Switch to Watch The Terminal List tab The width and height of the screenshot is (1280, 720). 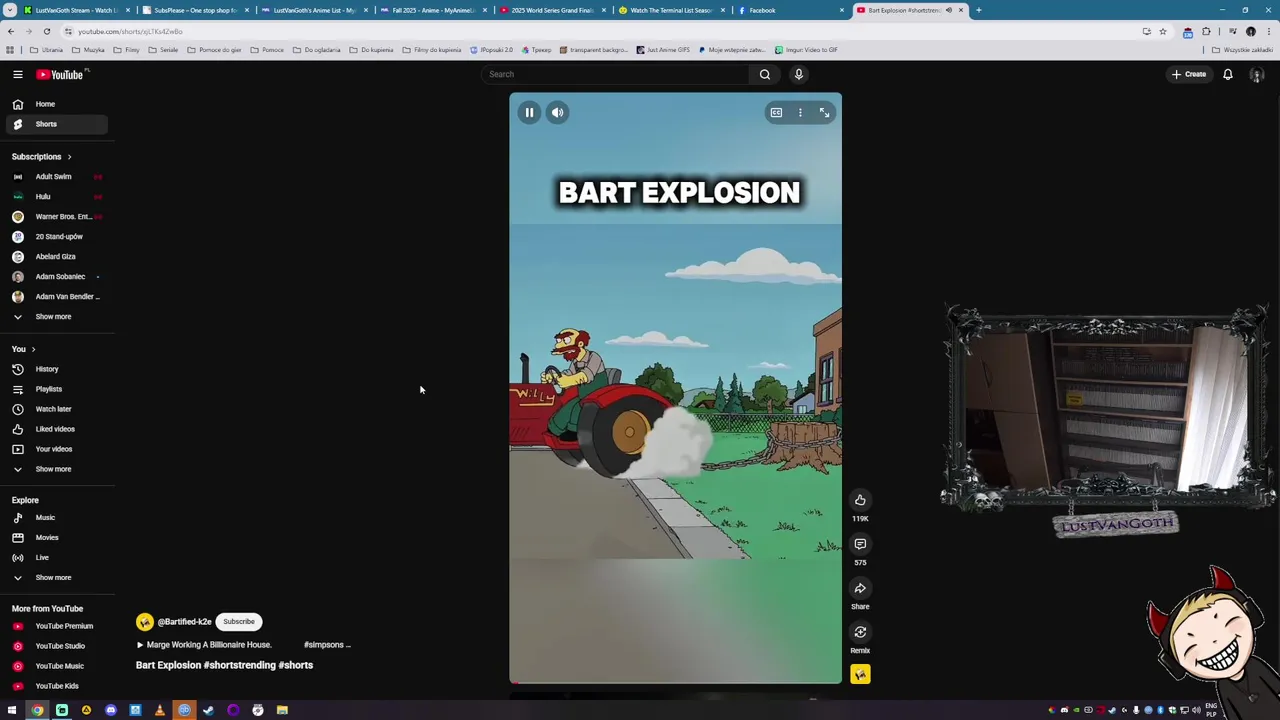pyautogui.click(x=670, y=10)
